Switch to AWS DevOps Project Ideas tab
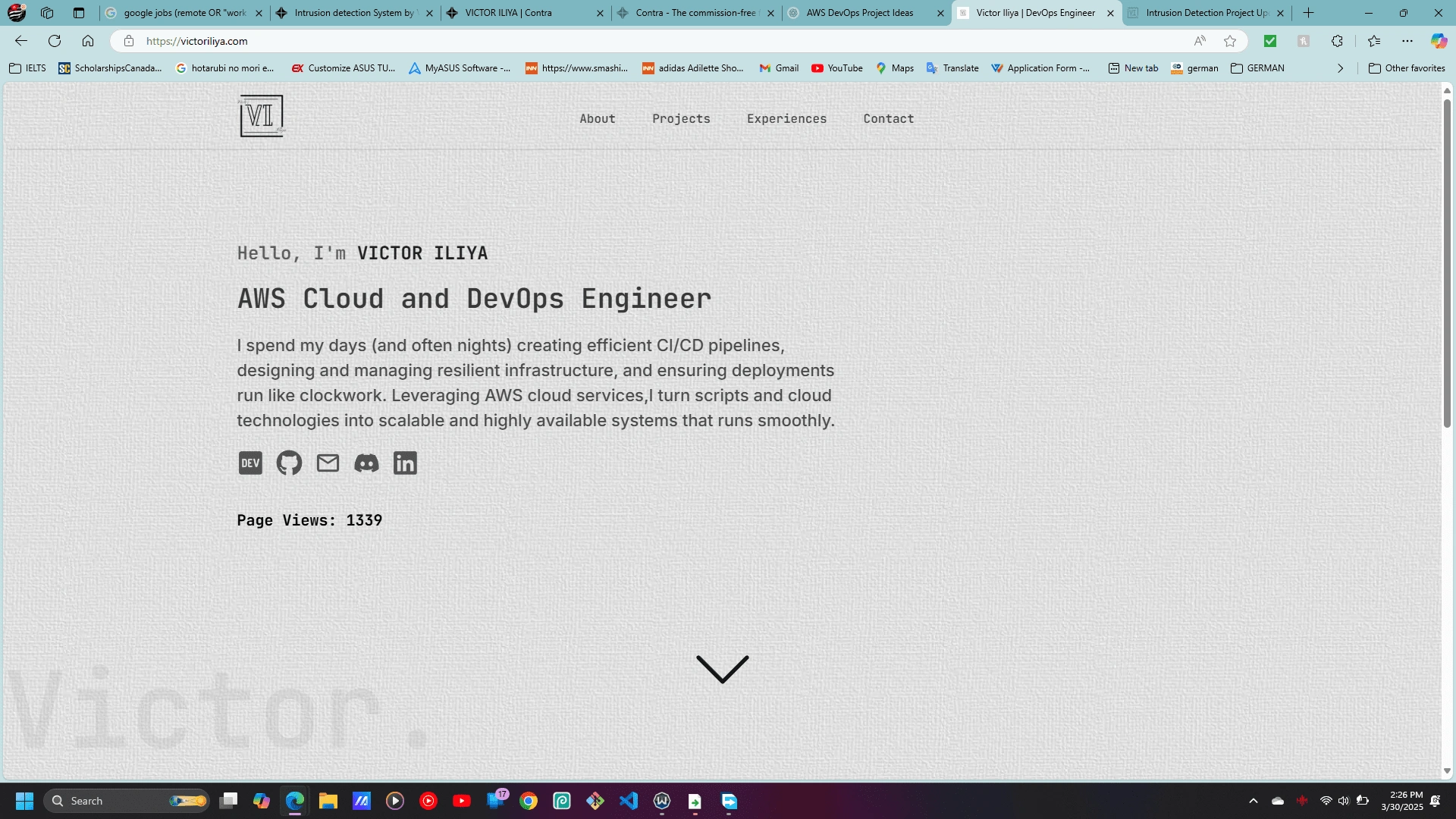Screen dimensions: 1456x819 pyautogui.click(x=859, y=13)
